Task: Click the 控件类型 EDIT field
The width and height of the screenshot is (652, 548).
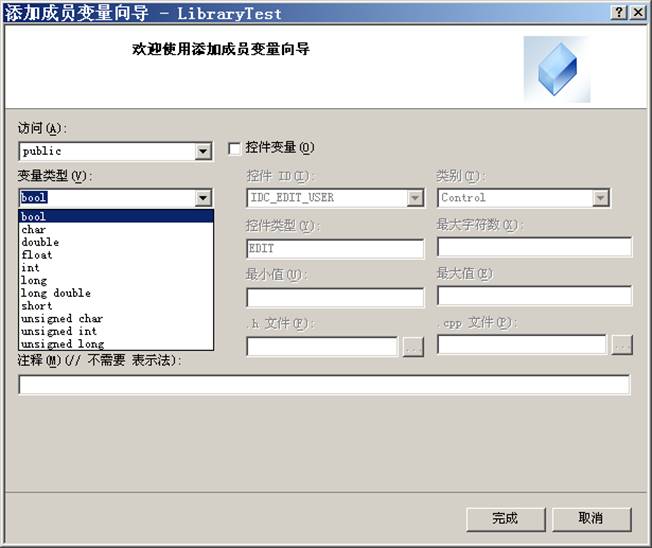Action: [335, 249]
